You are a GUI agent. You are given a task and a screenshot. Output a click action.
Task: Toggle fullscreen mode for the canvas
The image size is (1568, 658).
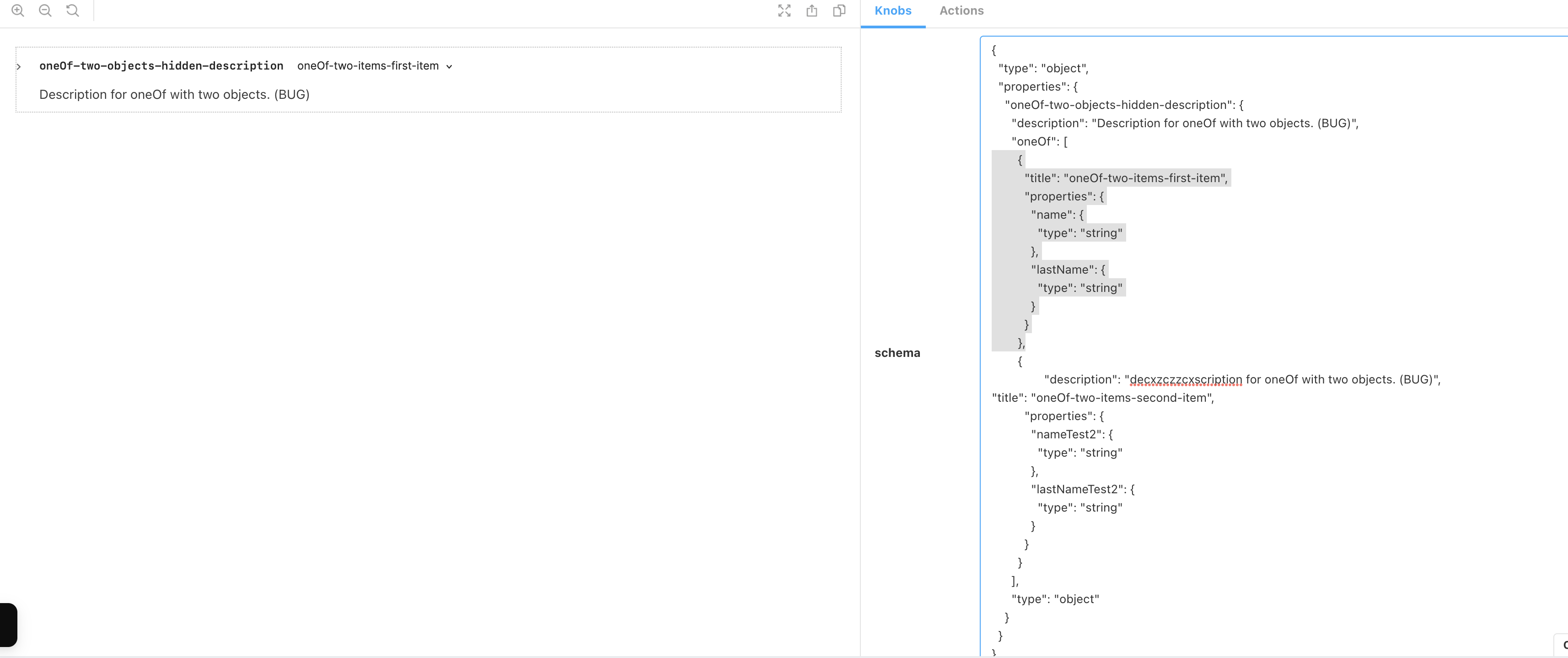click(784, 11)
